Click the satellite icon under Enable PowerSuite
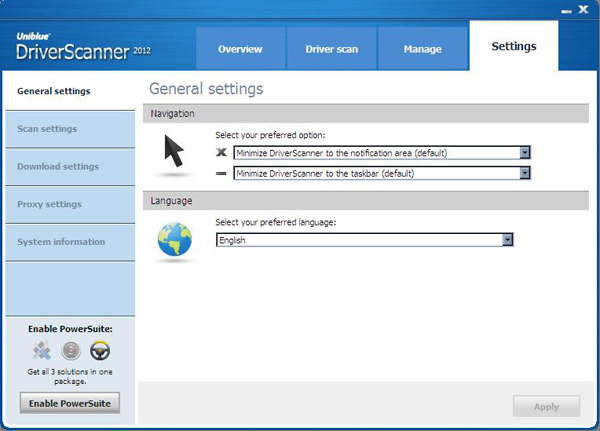The height and width of the screenshot is (431, 600). (41, 350)
